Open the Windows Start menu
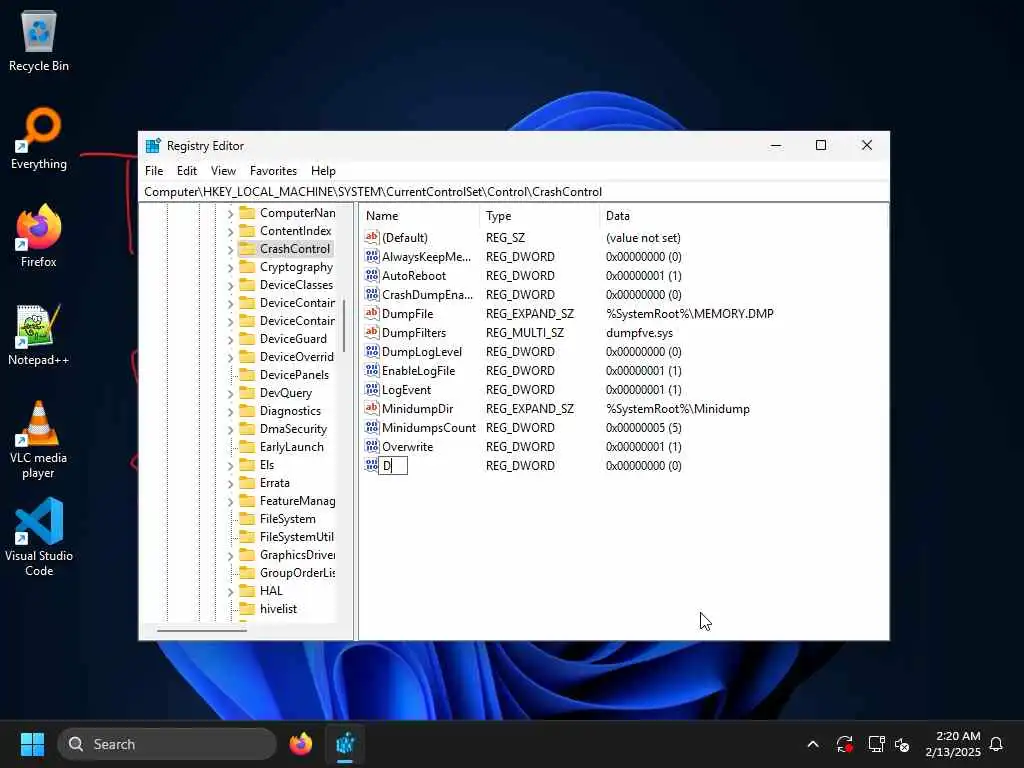 [x=32, y=744]
